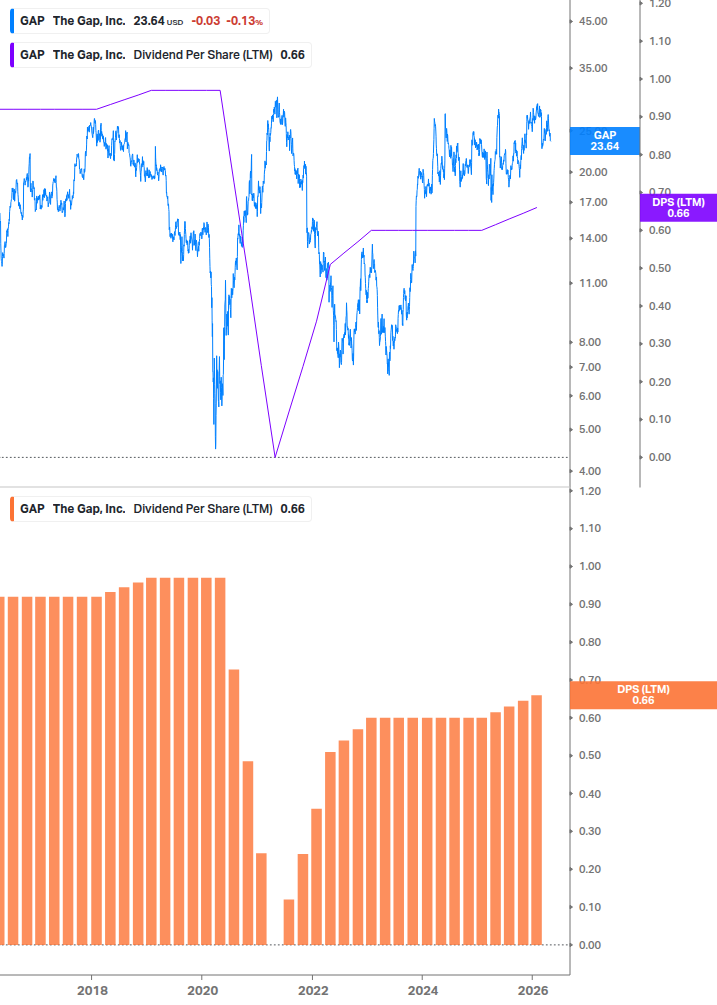The image size is (717, 1005).
Task: Click the 5.00 price axis label
Action: pyautogui.click(x=590, y=429)
